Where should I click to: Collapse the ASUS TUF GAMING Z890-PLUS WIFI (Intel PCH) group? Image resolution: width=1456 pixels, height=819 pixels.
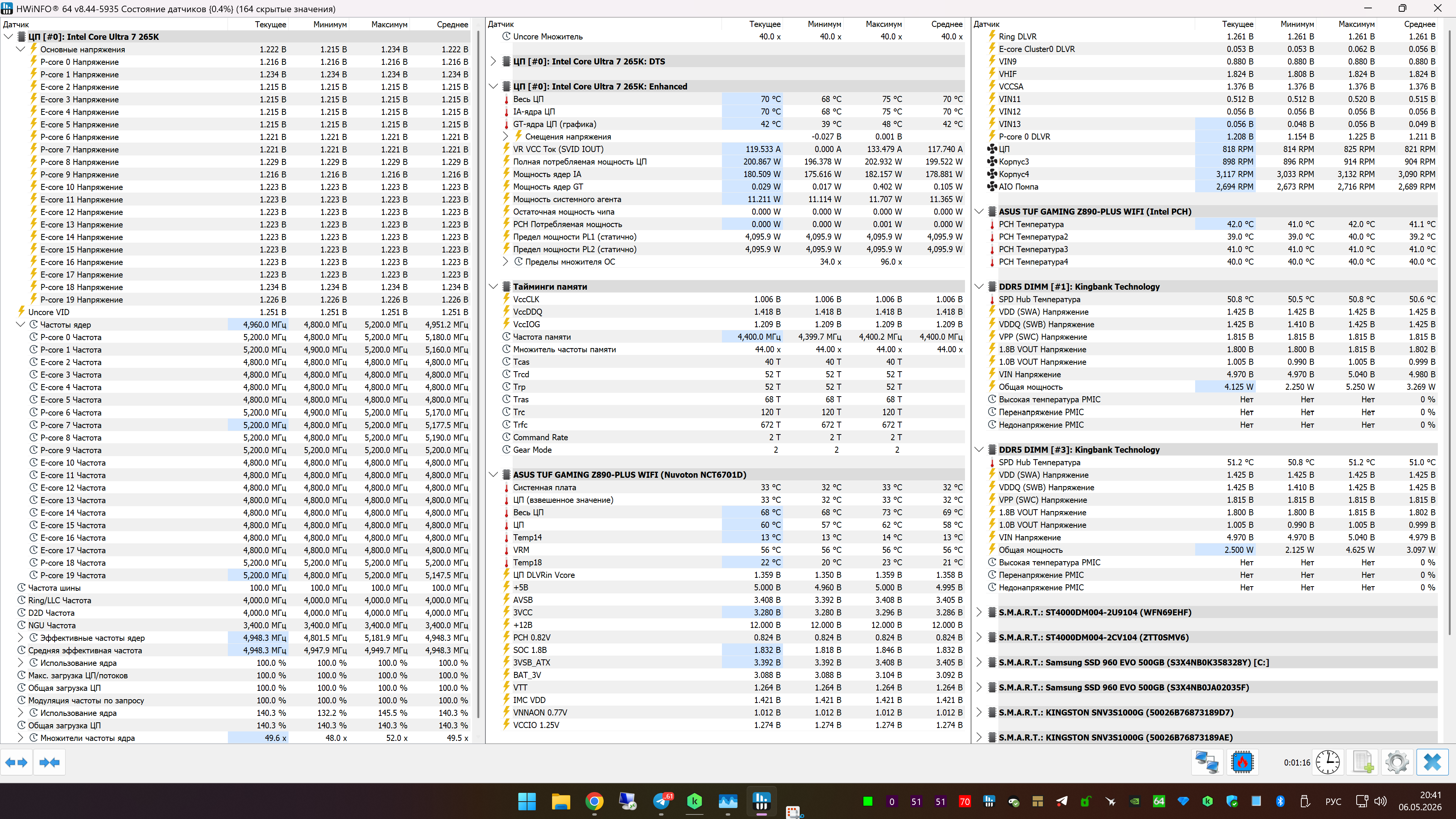pyautogui.click(x=979, y=212)
